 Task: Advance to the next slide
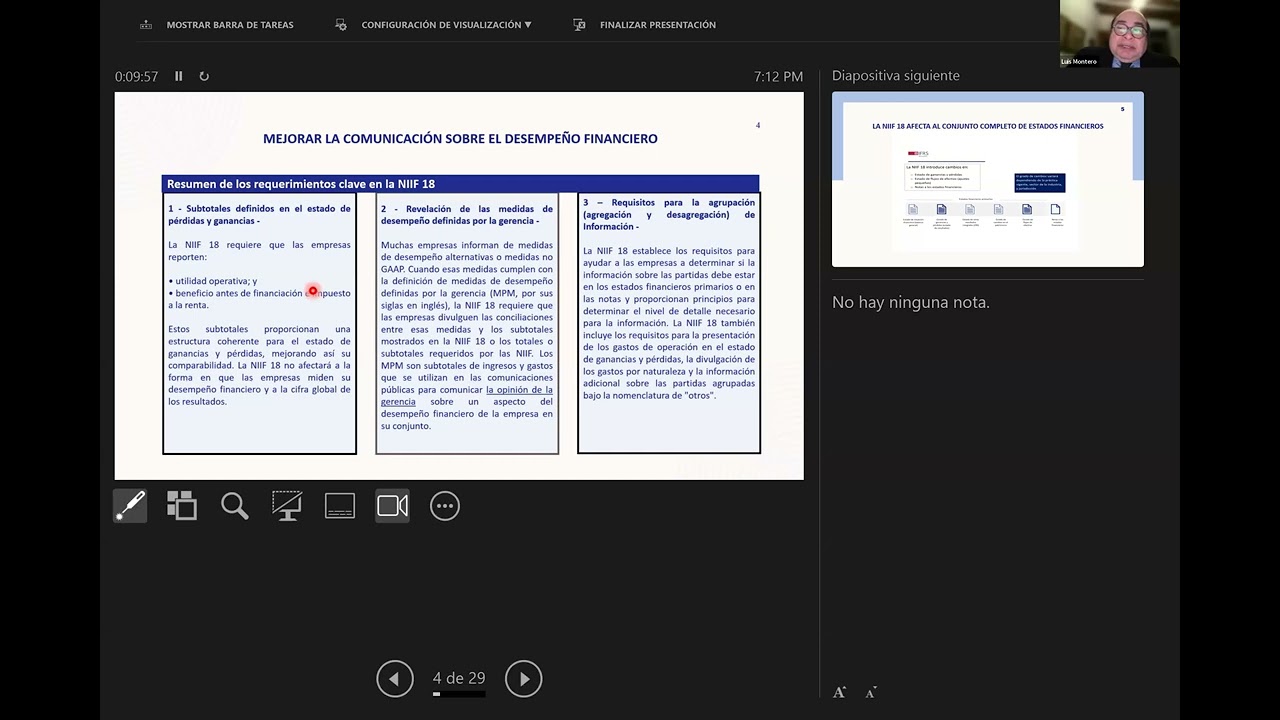(524, 679)
